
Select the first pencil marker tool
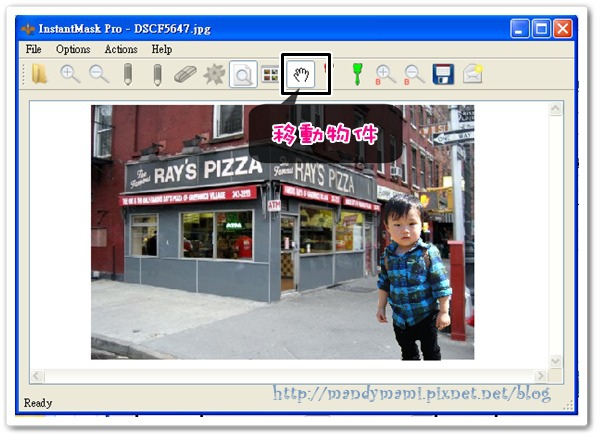tap(128, 74)
